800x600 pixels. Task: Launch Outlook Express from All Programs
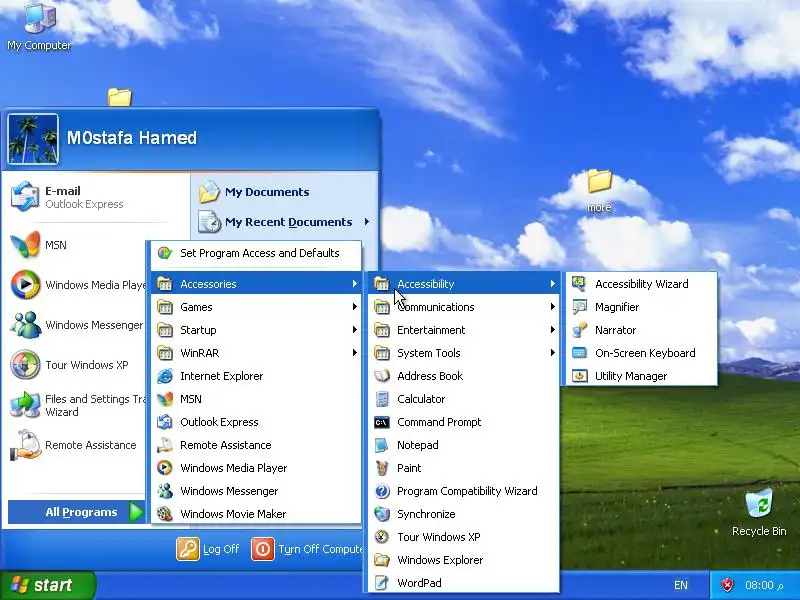tap(256, 422)
